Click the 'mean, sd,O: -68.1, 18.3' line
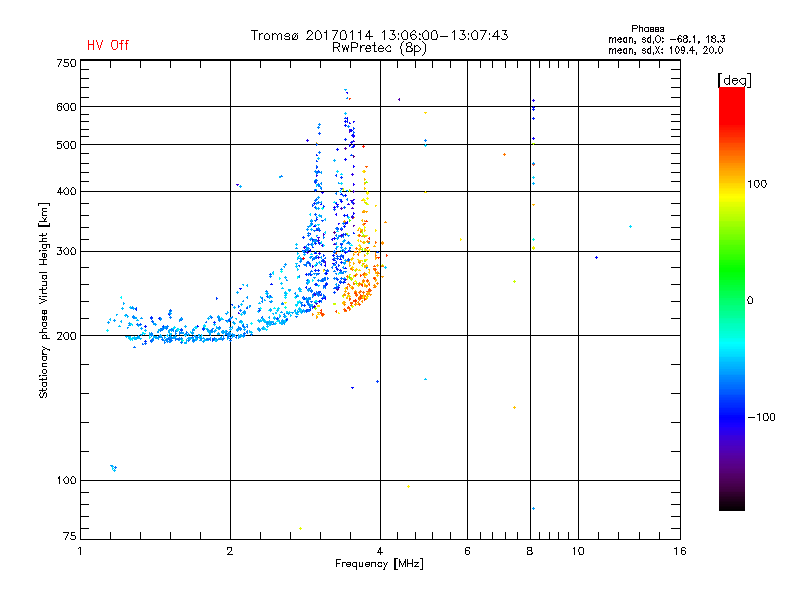Image resolution: width=800 pixels, height=600 pixels. pos(666,39)
